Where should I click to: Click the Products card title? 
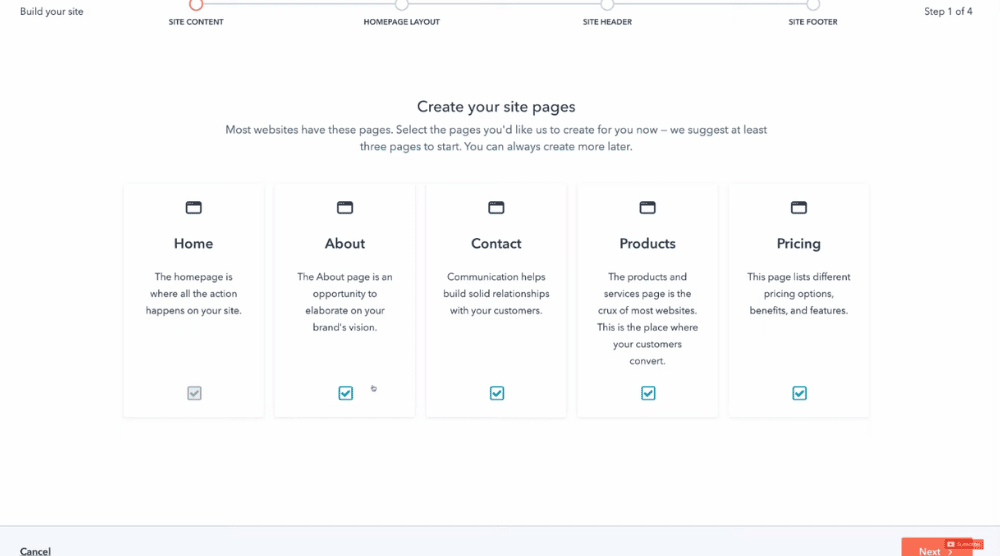647,244
